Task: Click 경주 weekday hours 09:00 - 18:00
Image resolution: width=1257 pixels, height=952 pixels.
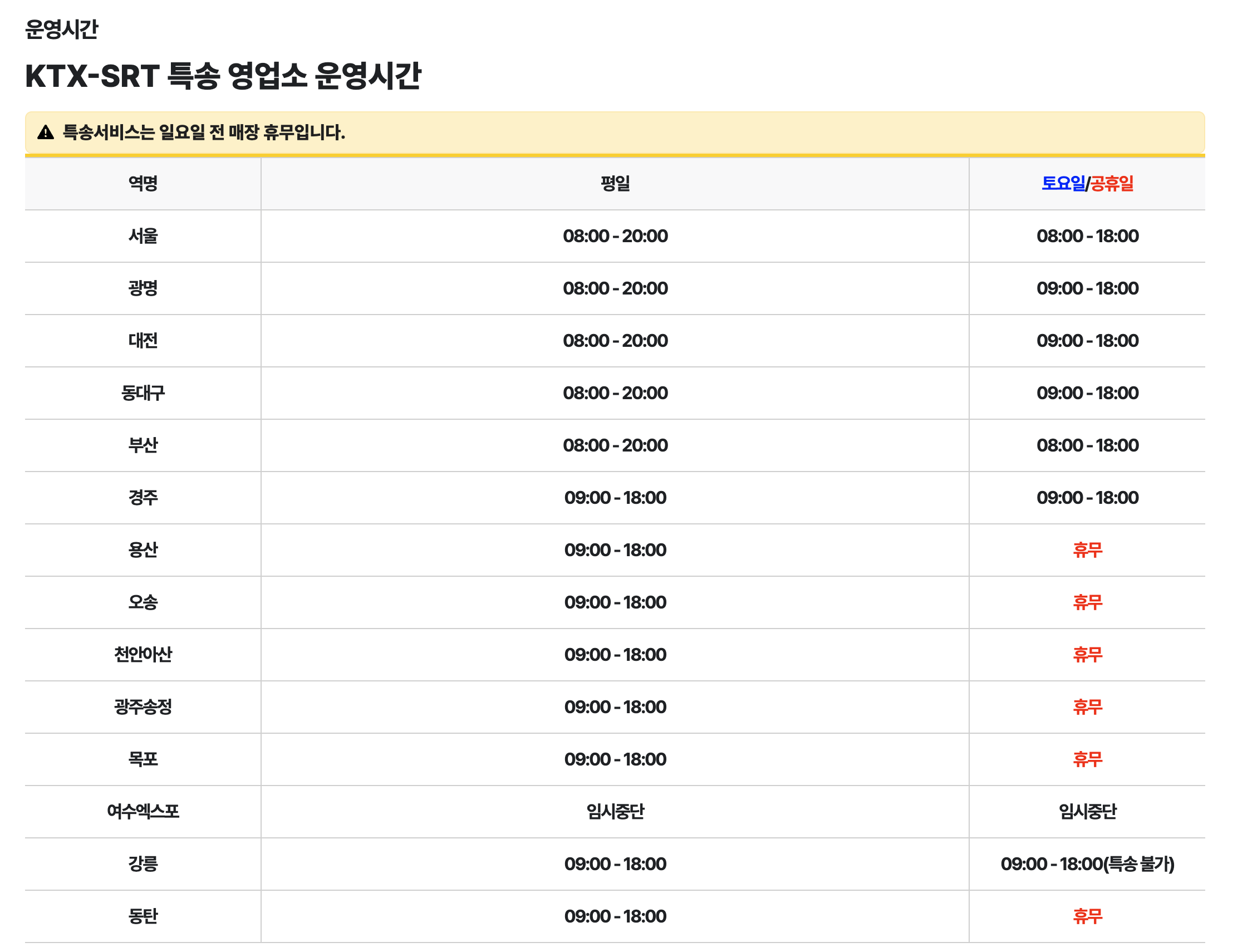Action: (x=615, y=498)
